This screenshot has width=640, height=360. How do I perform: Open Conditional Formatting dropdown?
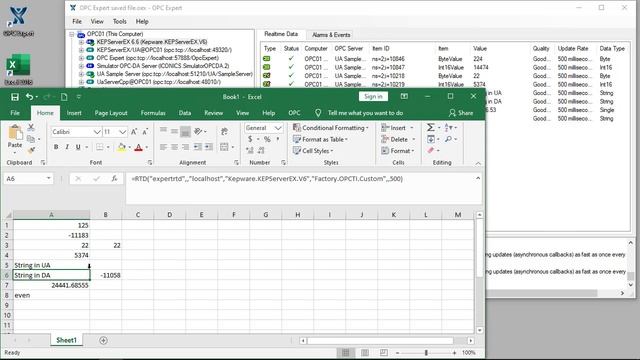tap(331, 128)
